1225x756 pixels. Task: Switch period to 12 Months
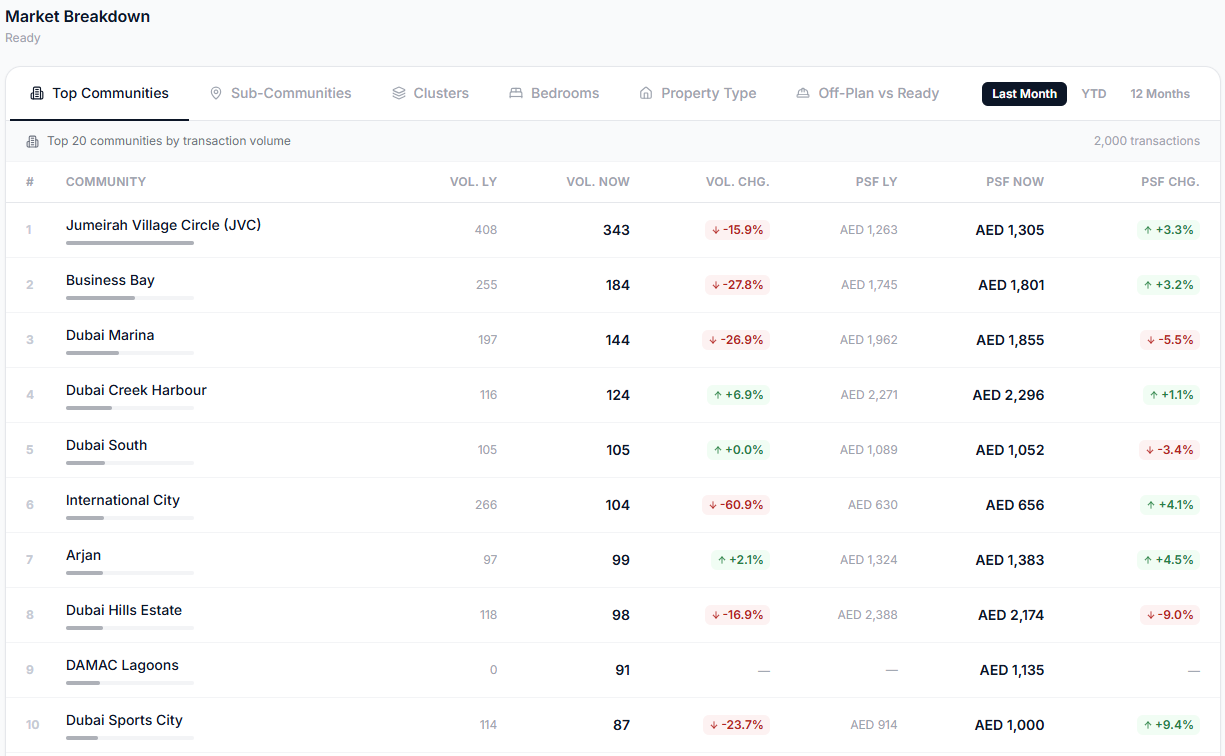tap(1160, 94)
